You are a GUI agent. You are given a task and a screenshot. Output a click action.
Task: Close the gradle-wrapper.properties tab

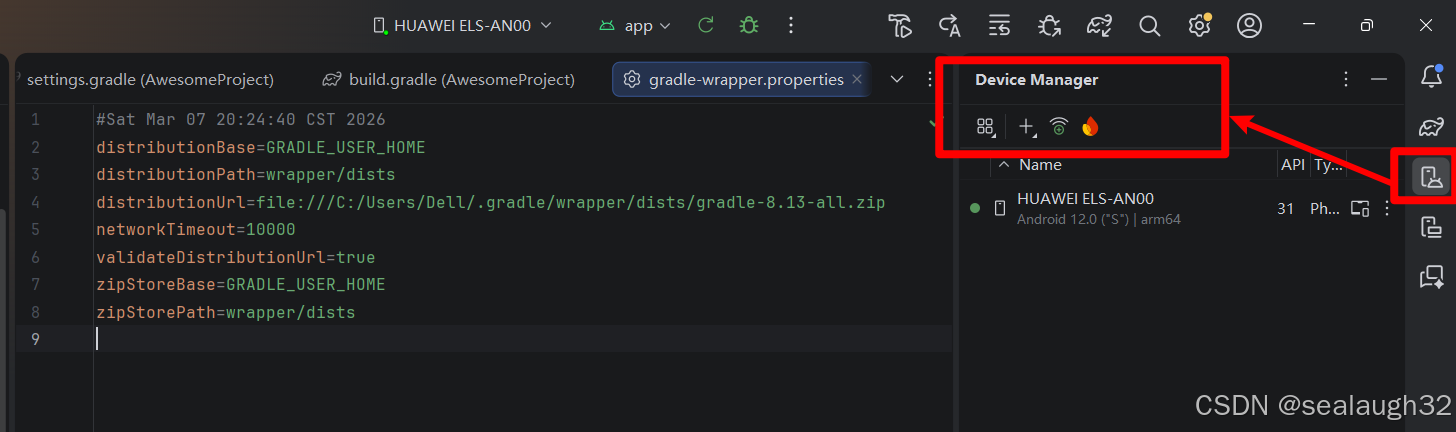click(857, 79)
